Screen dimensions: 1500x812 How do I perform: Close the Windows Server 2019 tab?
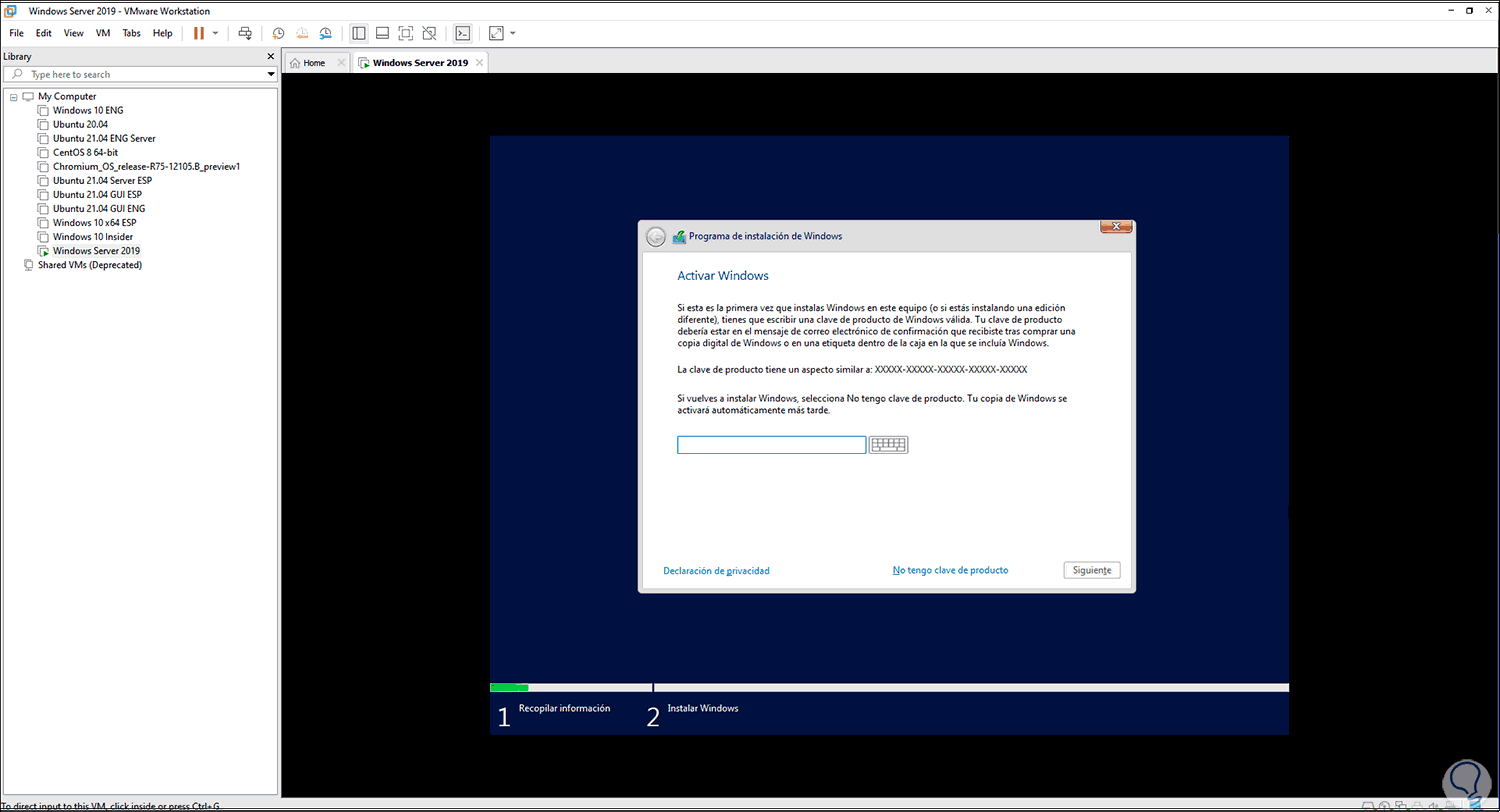[x=479, y=63]
